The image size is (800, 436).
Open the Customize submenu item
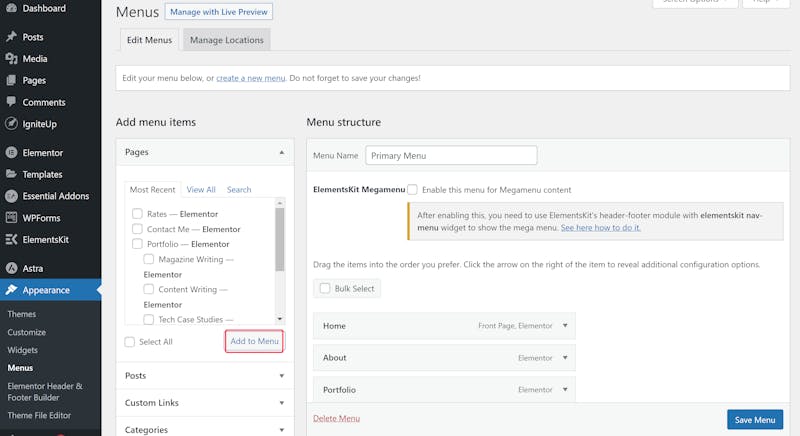click(x=27, y=332)
